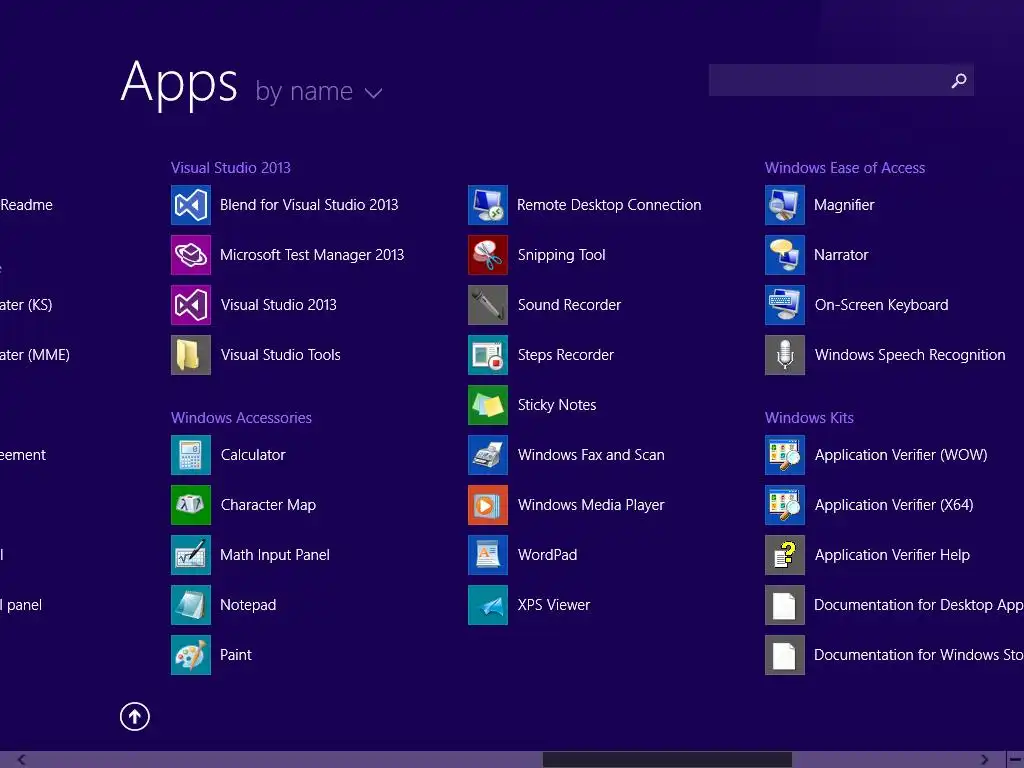Open the On-Screen Keyboard icon
Image resolution: width=1024 pixels, height=768 pixels.
coord(785,305)
